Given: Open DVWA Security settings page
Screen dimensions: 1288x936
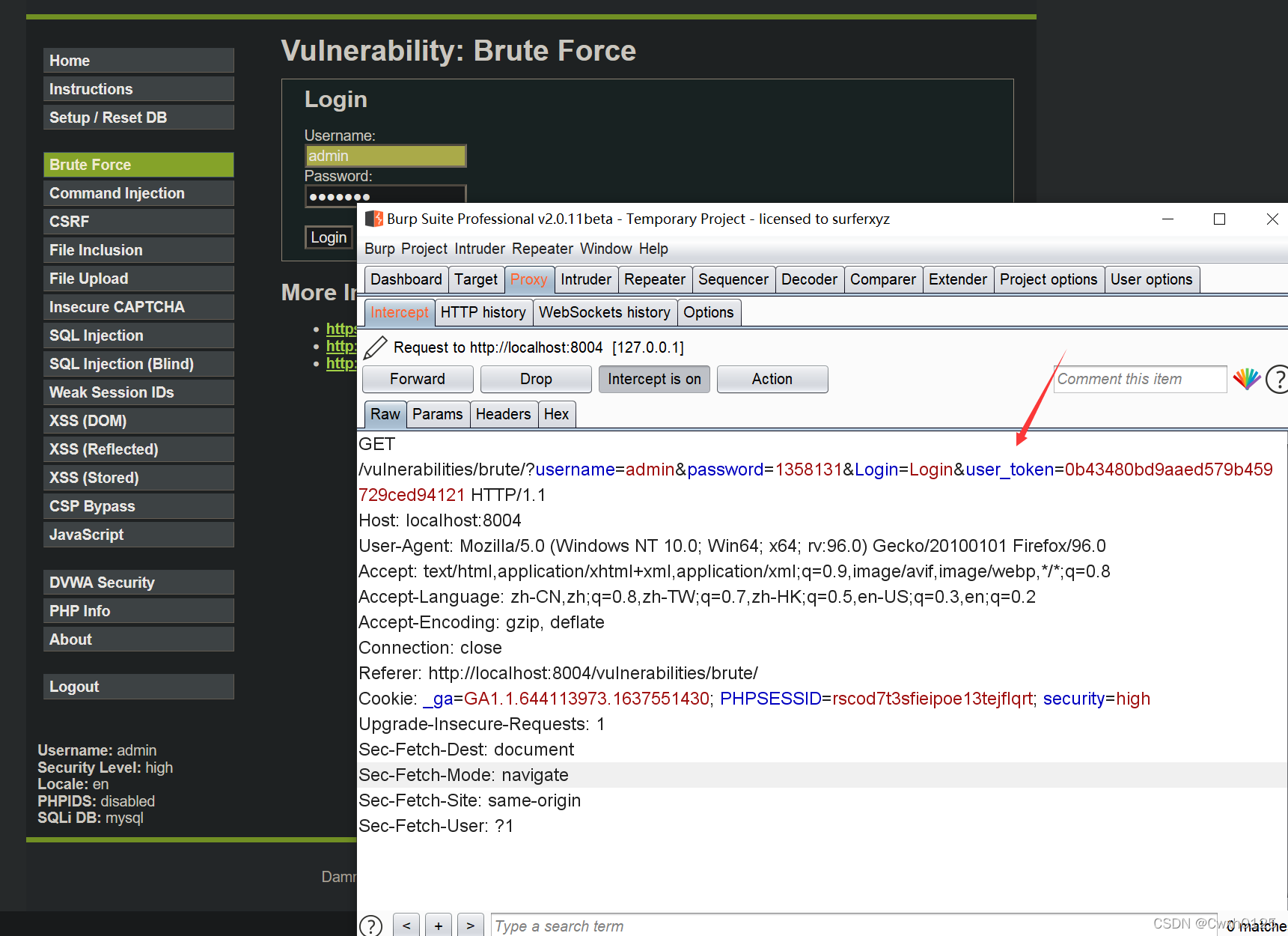Looking at the screenshot, I should [138, 583].
